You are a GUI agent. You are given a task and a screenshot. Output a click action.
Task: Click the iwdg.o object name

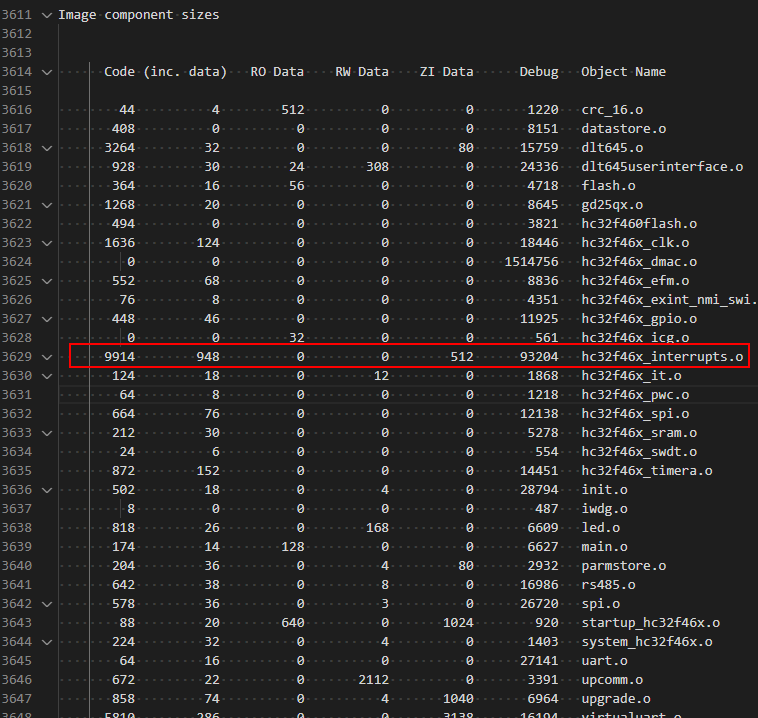click(x=604, y=509)
